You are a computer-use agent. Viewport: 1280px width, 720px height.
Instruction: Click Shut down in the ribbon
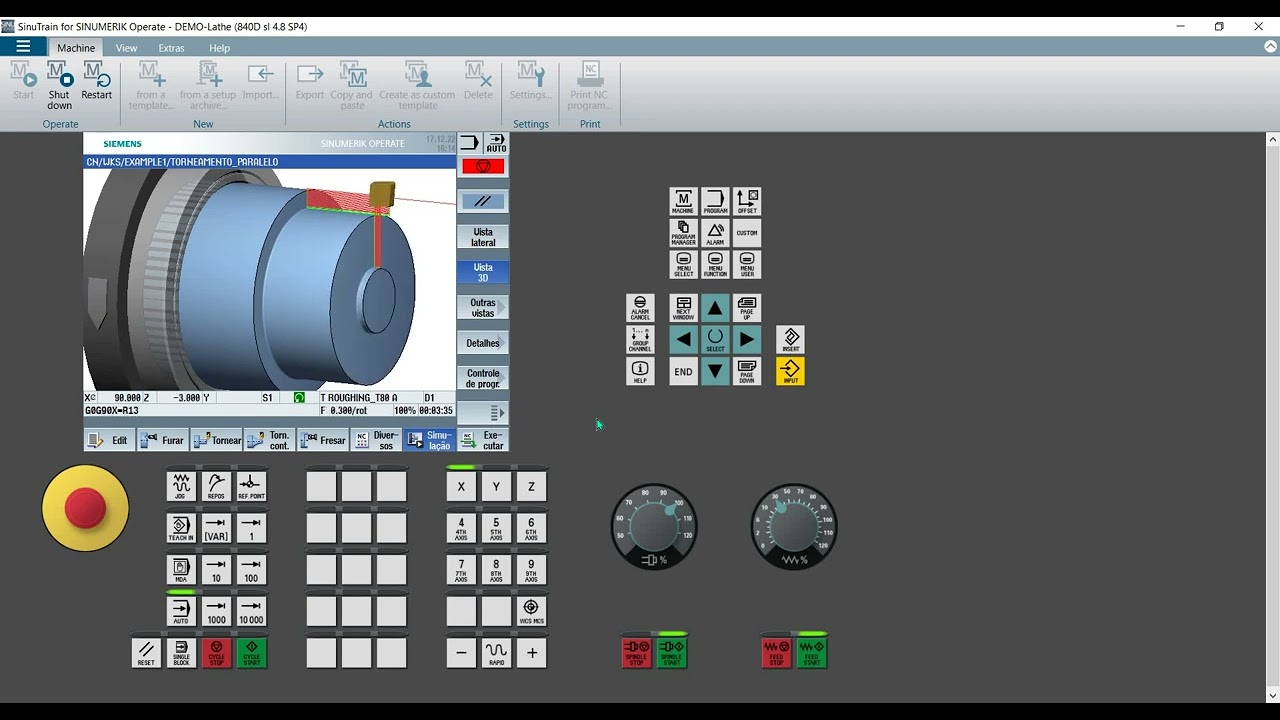click(60, 86)
